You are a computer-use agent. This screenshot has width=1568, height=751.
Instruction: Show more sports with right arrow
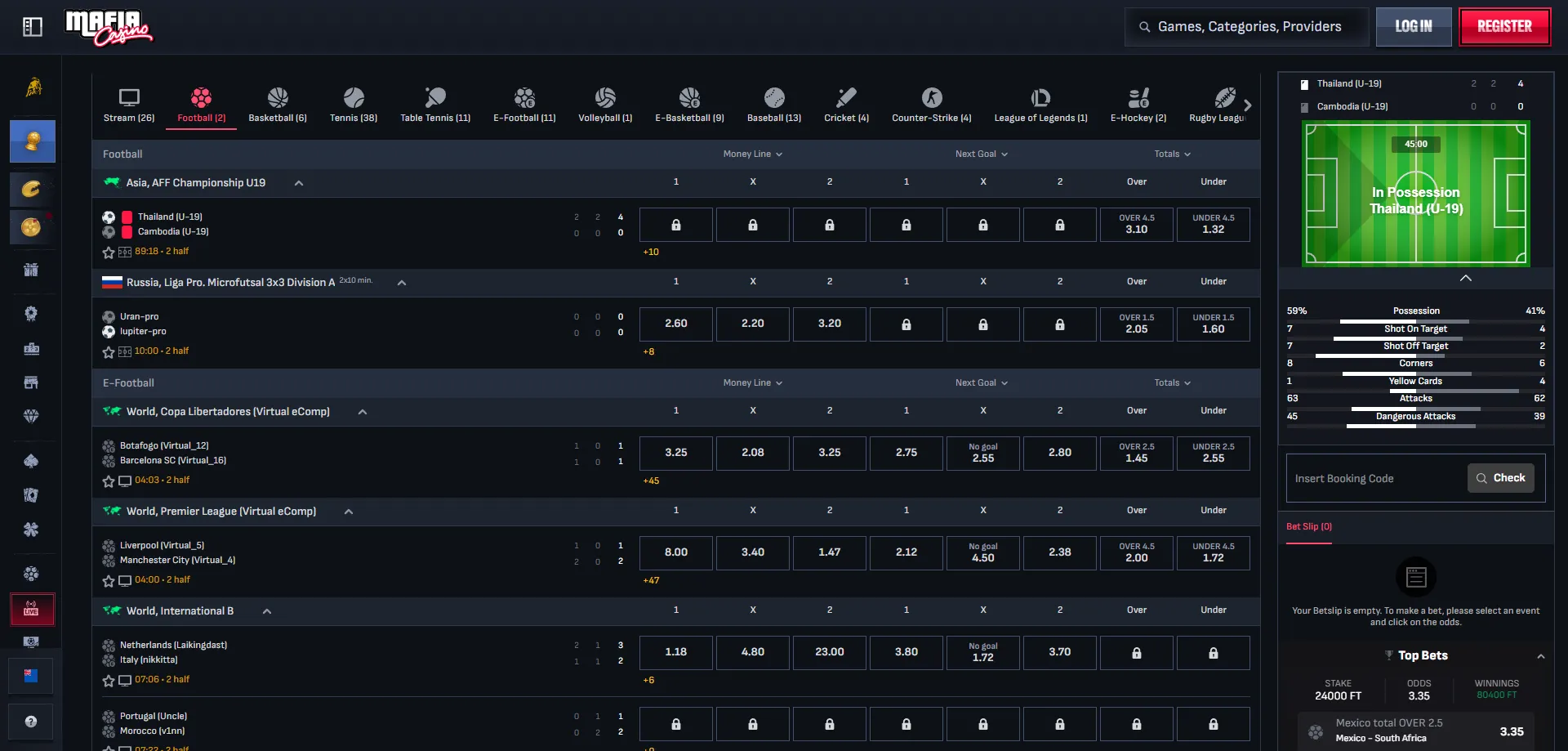pyautogui.click(x=1247, y=105)
